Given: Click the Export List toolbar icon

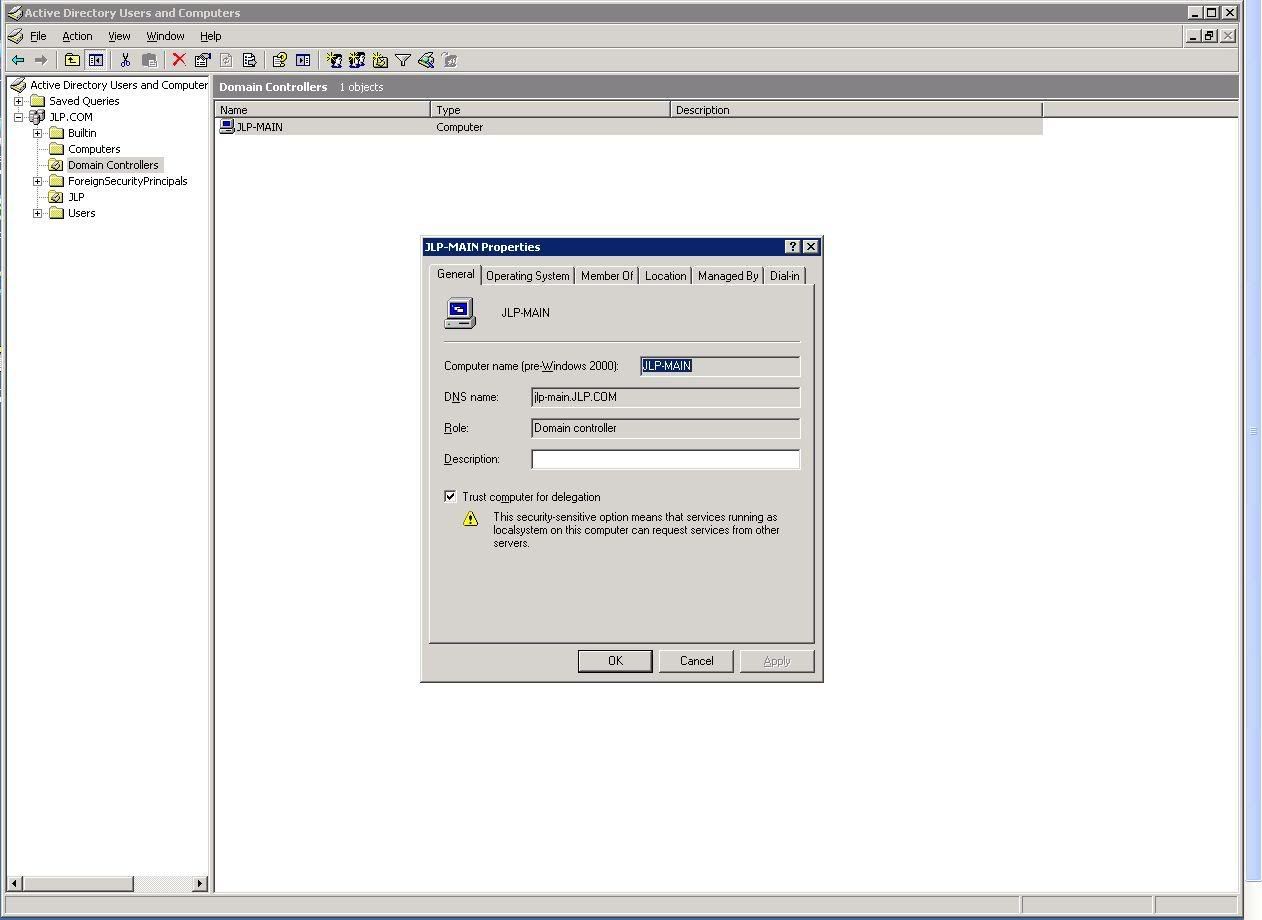Looking at the screenshot, I should [249, 60].
